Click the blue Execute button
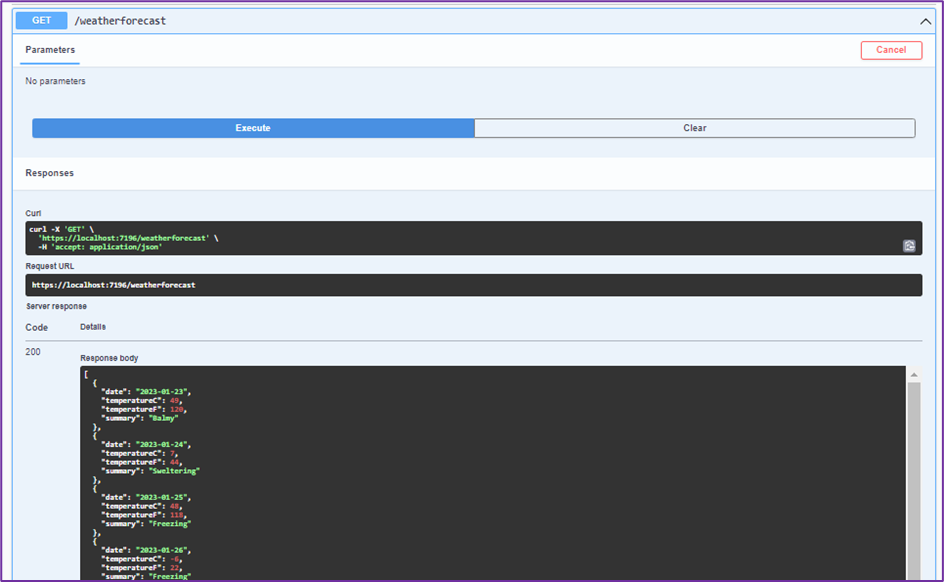Image resolution: width=944 pixels, height=582 pixels. (253, 128)
